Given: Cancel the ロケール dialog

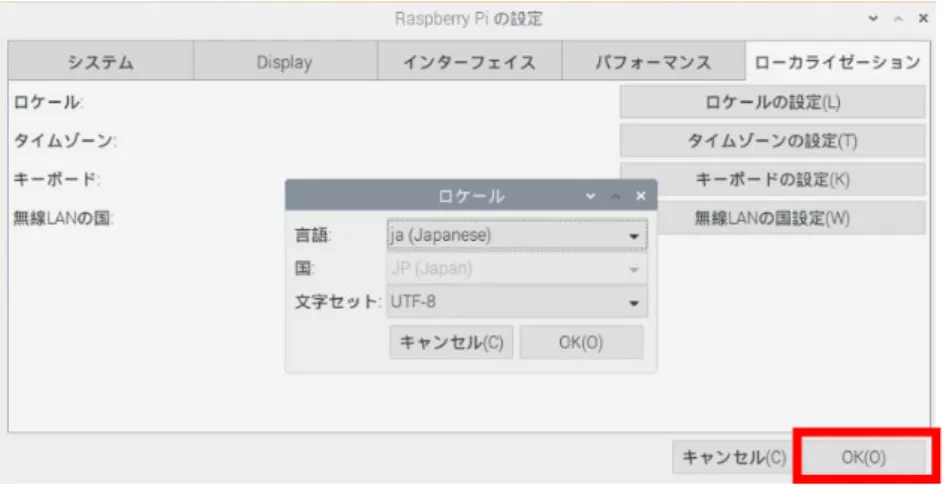Looking at the screenshot, I should point(451,343).
